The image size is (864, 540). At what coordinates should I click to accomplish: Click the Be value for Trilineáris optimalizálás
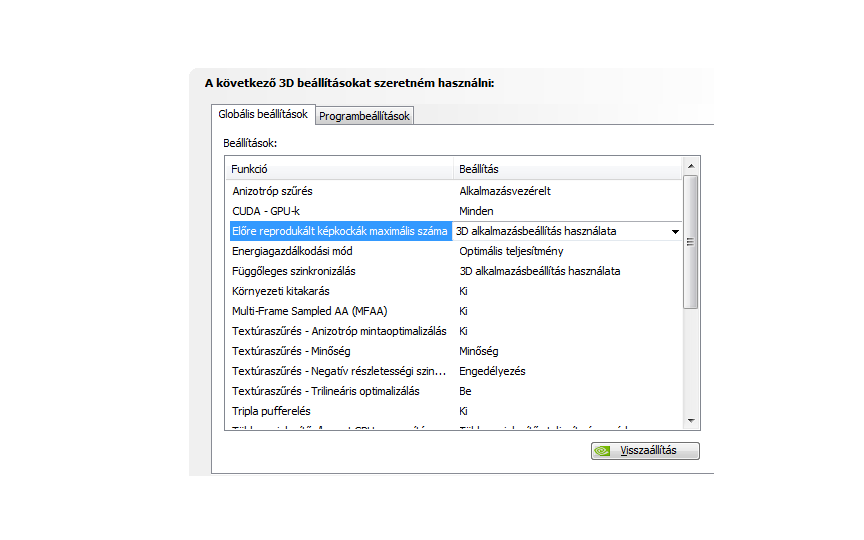tap(465, 391)
